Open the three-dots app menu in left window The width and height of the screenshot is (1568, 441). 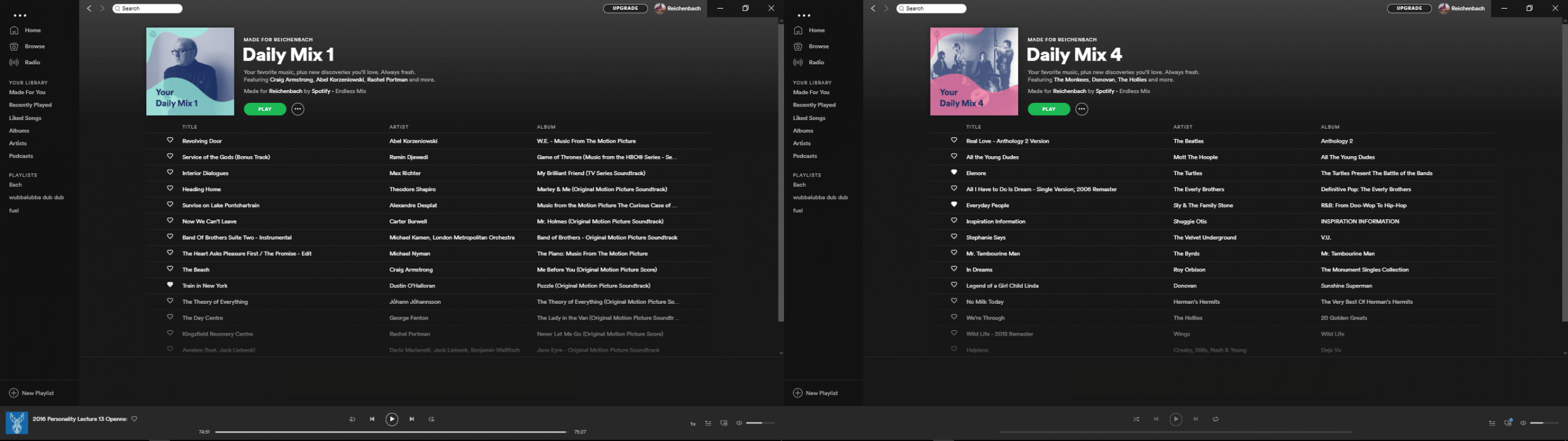point(20,15)
